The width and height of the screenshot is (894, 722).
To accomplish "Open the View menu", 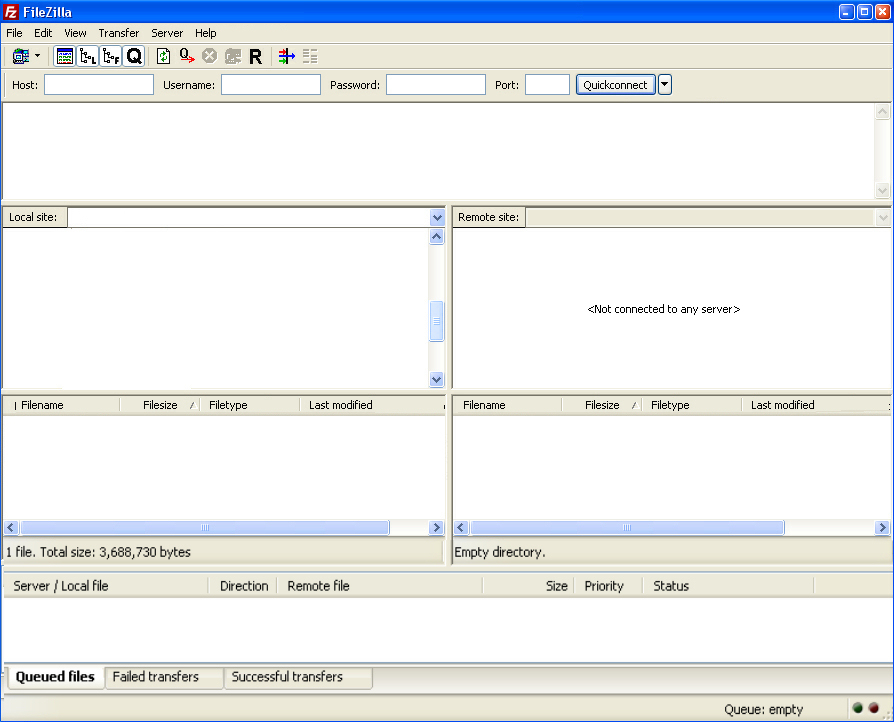I will pos(75,33).
